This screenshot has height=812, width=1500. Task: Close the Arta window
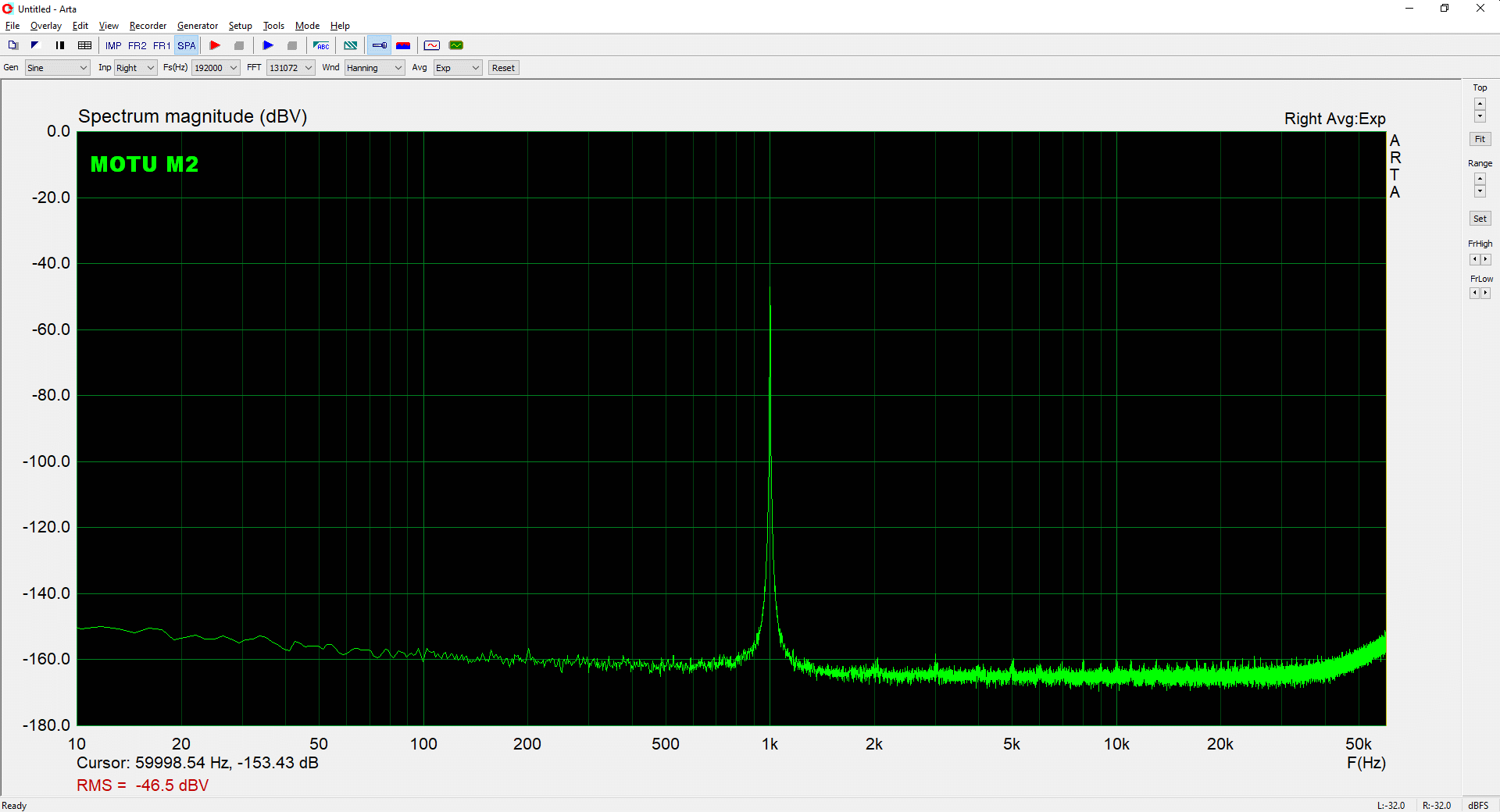[1480, 9]
